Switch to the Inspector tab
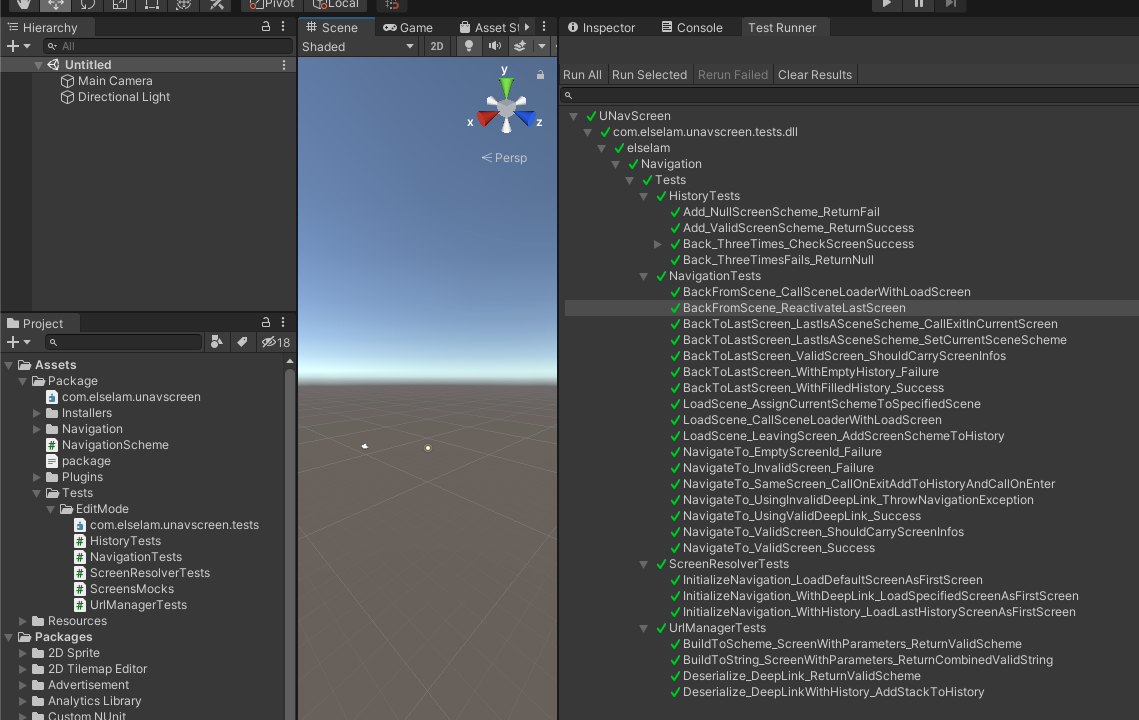 (601, 28)
